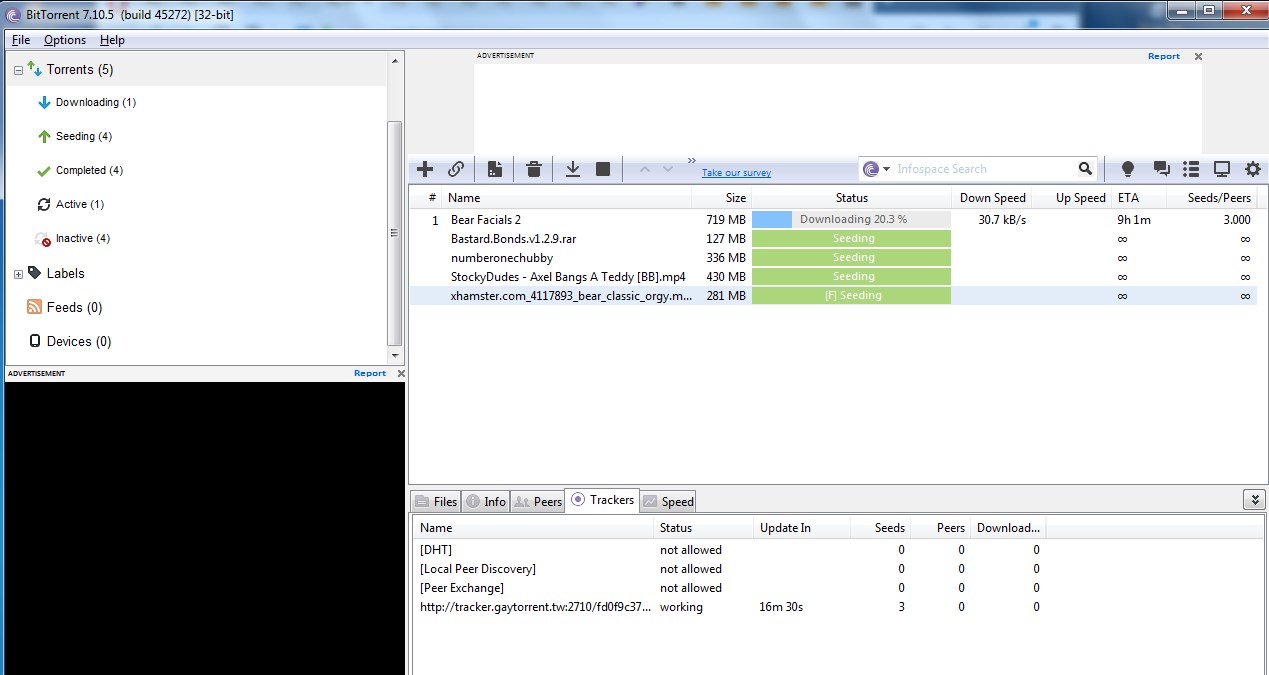Click the advertisement Report link

1163,56
